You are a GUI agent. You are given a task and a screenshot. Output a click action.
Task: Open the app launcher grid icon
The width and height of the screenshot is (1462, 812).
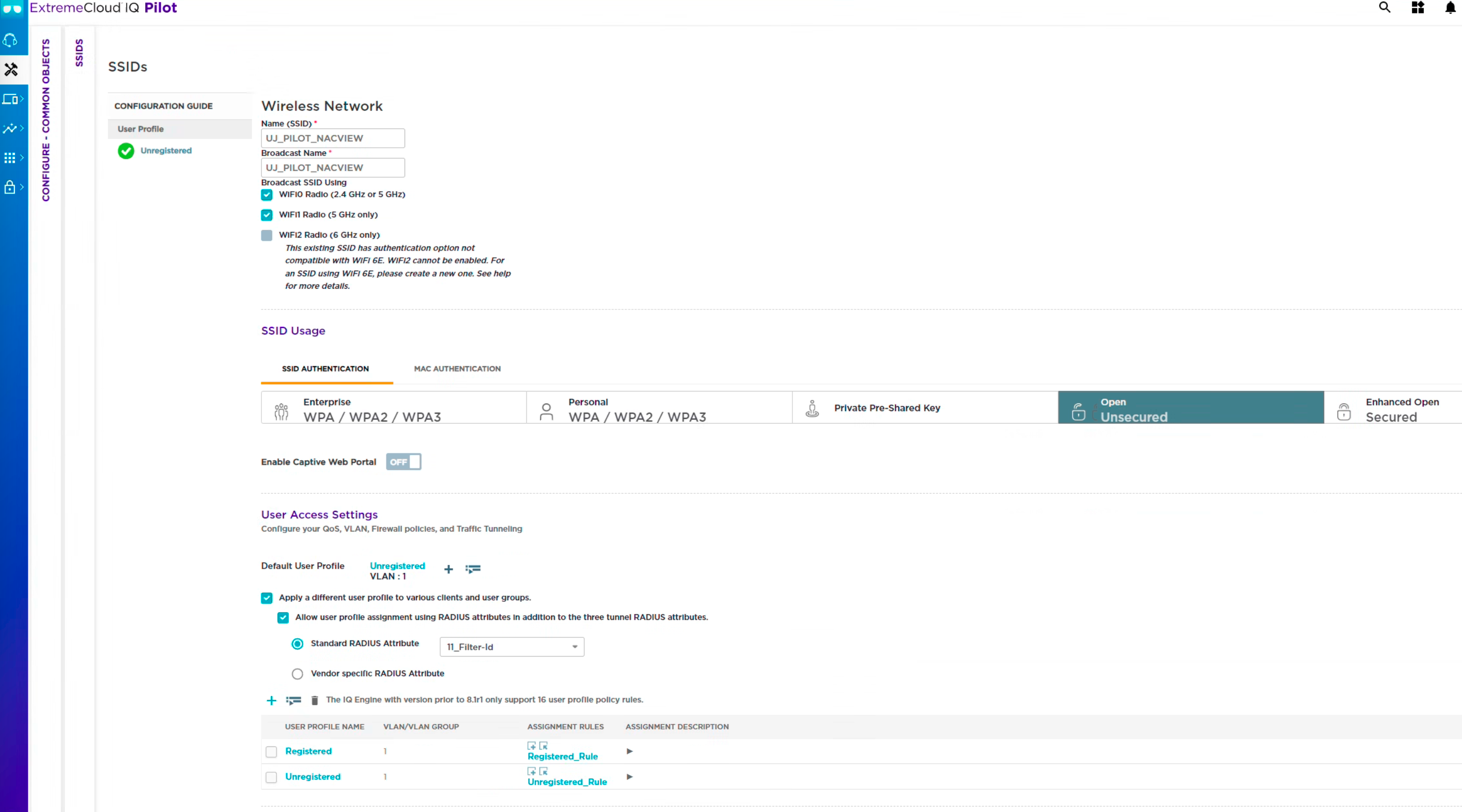pos(1417,7)
